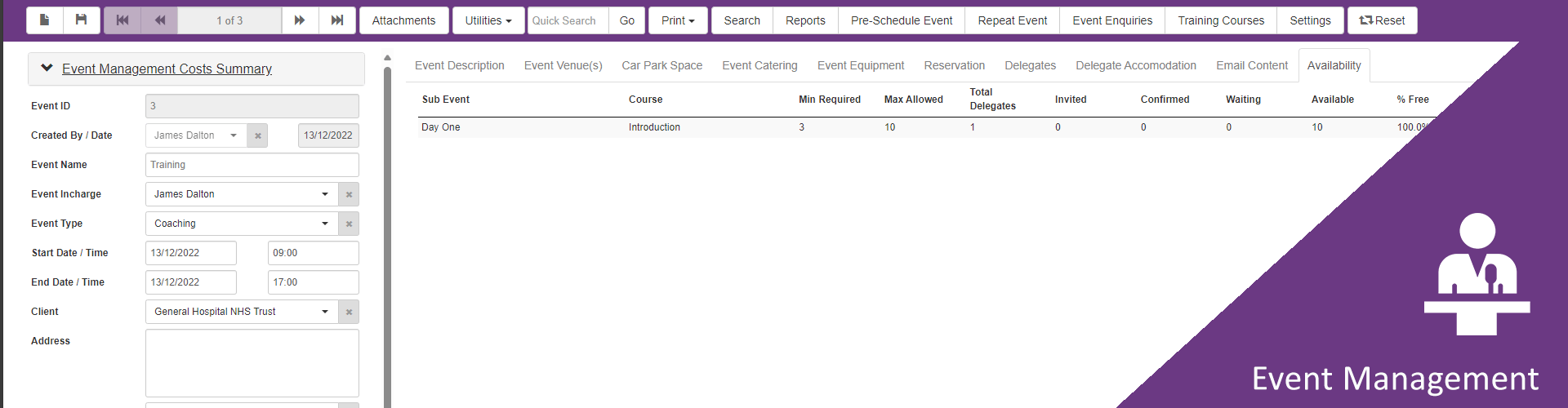Switch to the Event Venue(s) tab
The image size is (1568, 408).
563,65
